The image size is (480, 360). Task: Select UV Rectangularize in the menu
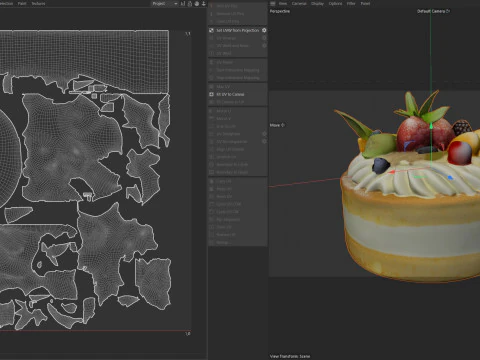pyautogui.click(x=238, y=141)
